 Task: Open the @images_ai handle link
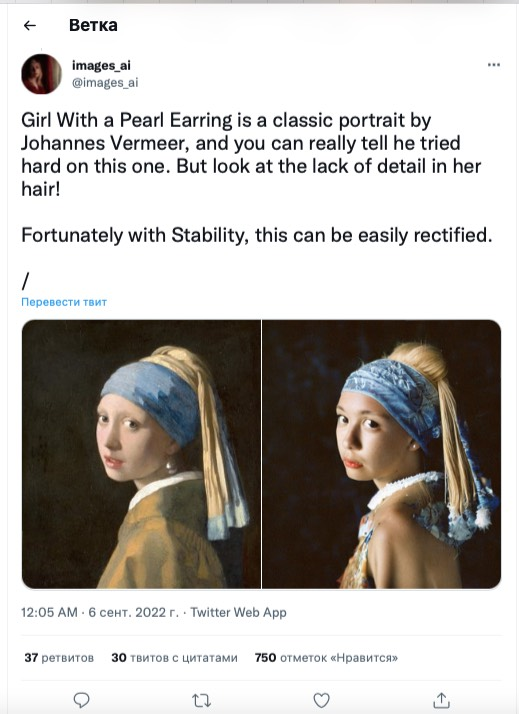(105, 82)
